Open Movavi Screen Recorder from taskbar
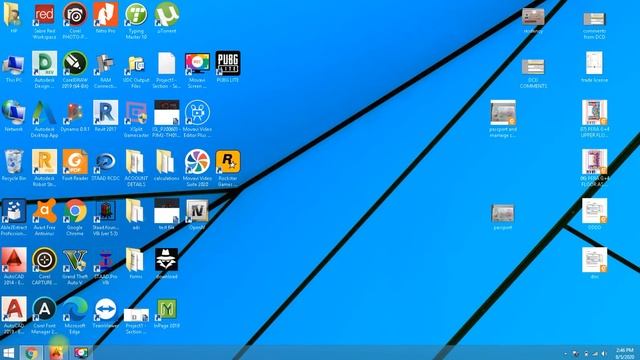 80,353
